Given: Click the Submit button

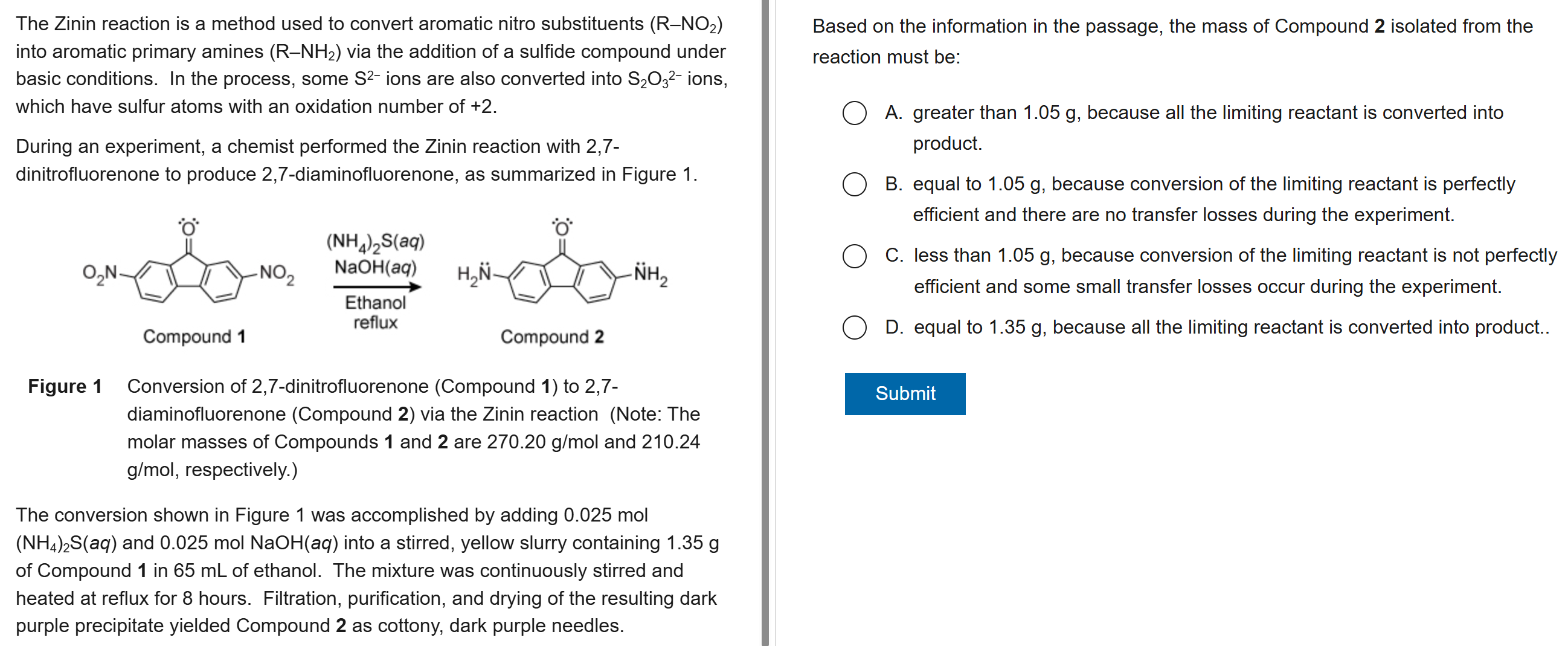Looking at the screenshot, I should 905,394.
